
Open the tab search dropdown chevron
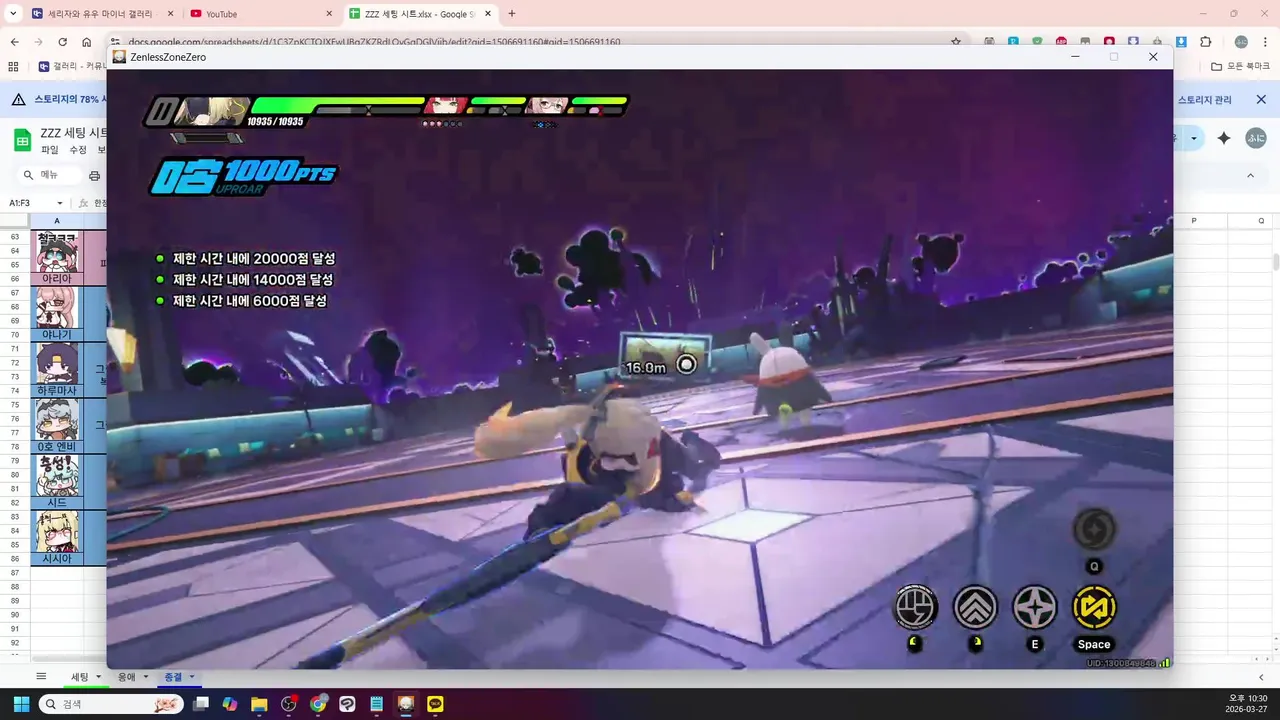click(12, 14)
